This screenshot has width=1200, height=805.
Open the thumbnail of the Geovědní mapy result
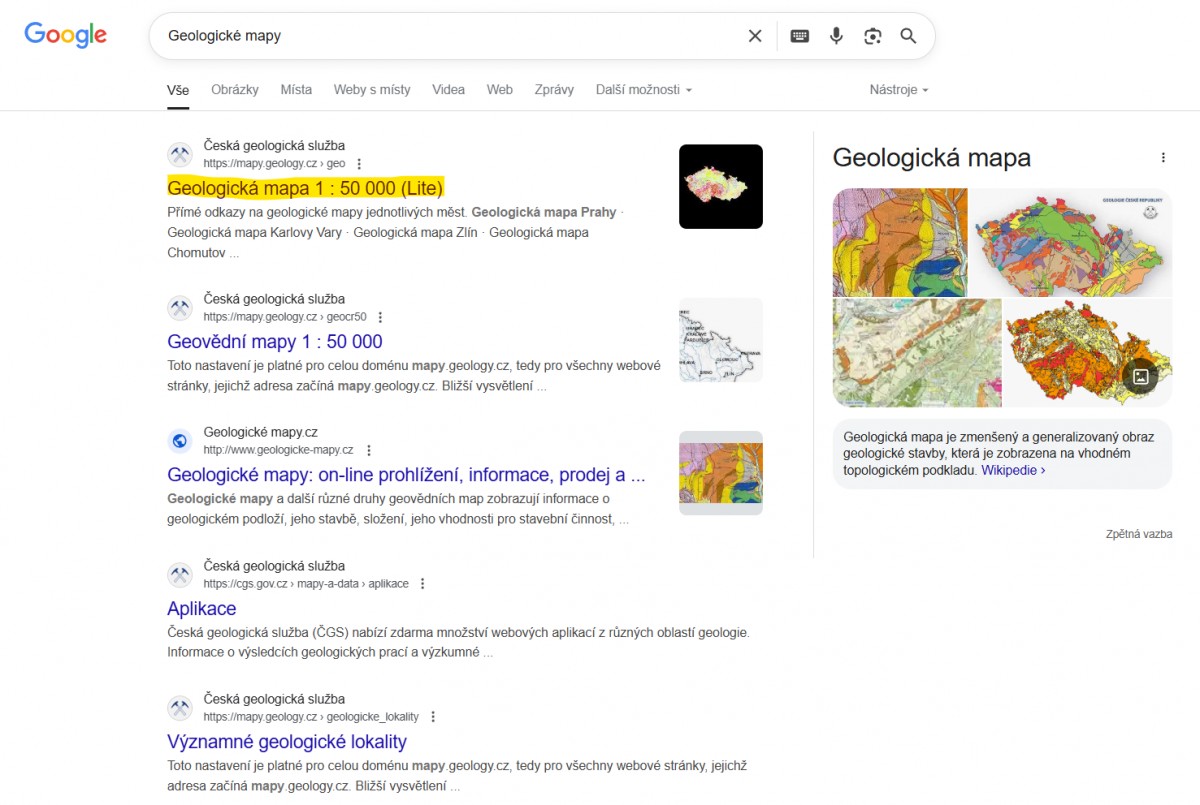(721, 340)
